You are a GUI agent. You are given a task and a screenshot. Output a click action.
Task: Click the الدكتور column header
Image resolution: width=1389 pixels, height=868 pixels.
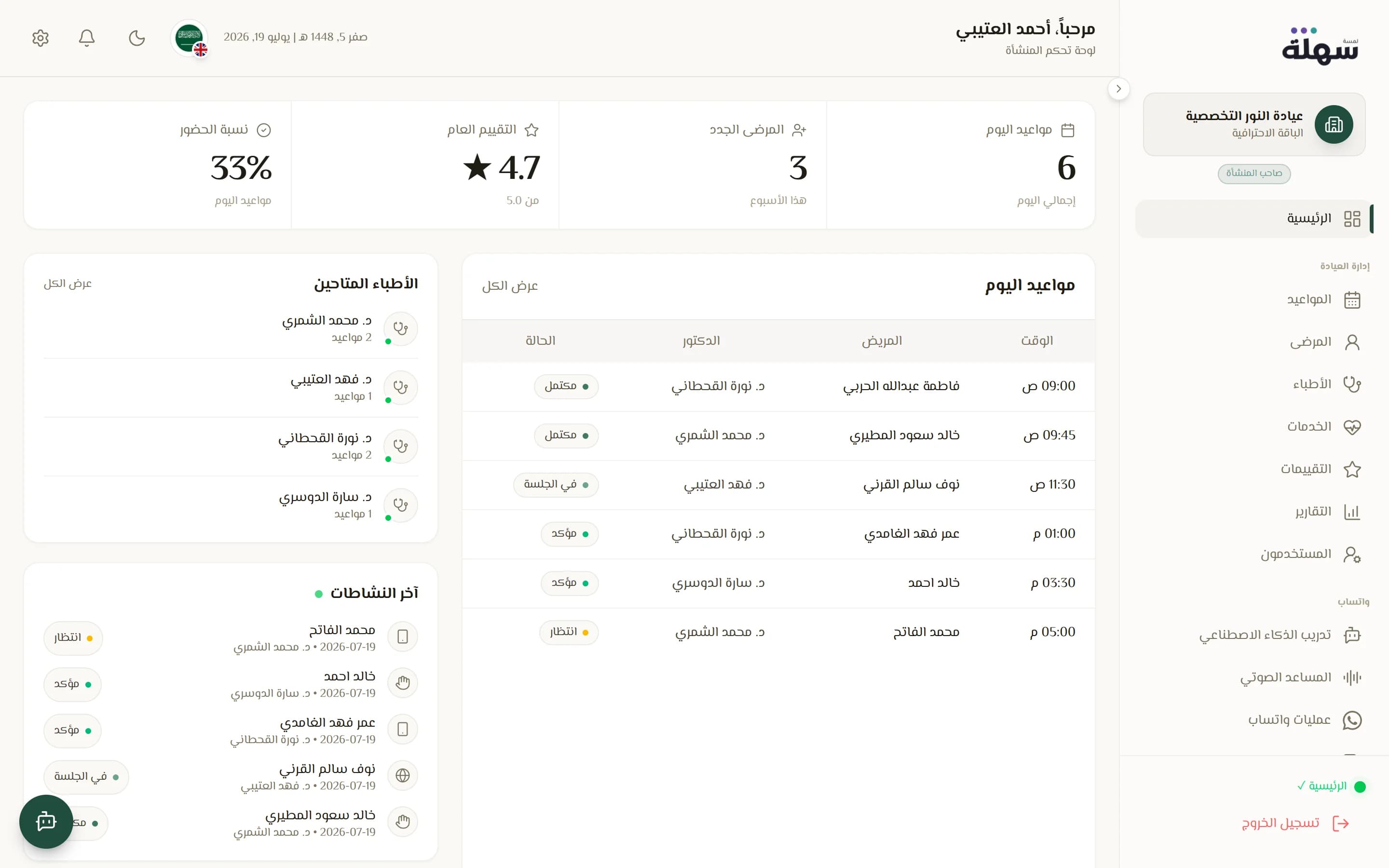click(x=701, y=341)
